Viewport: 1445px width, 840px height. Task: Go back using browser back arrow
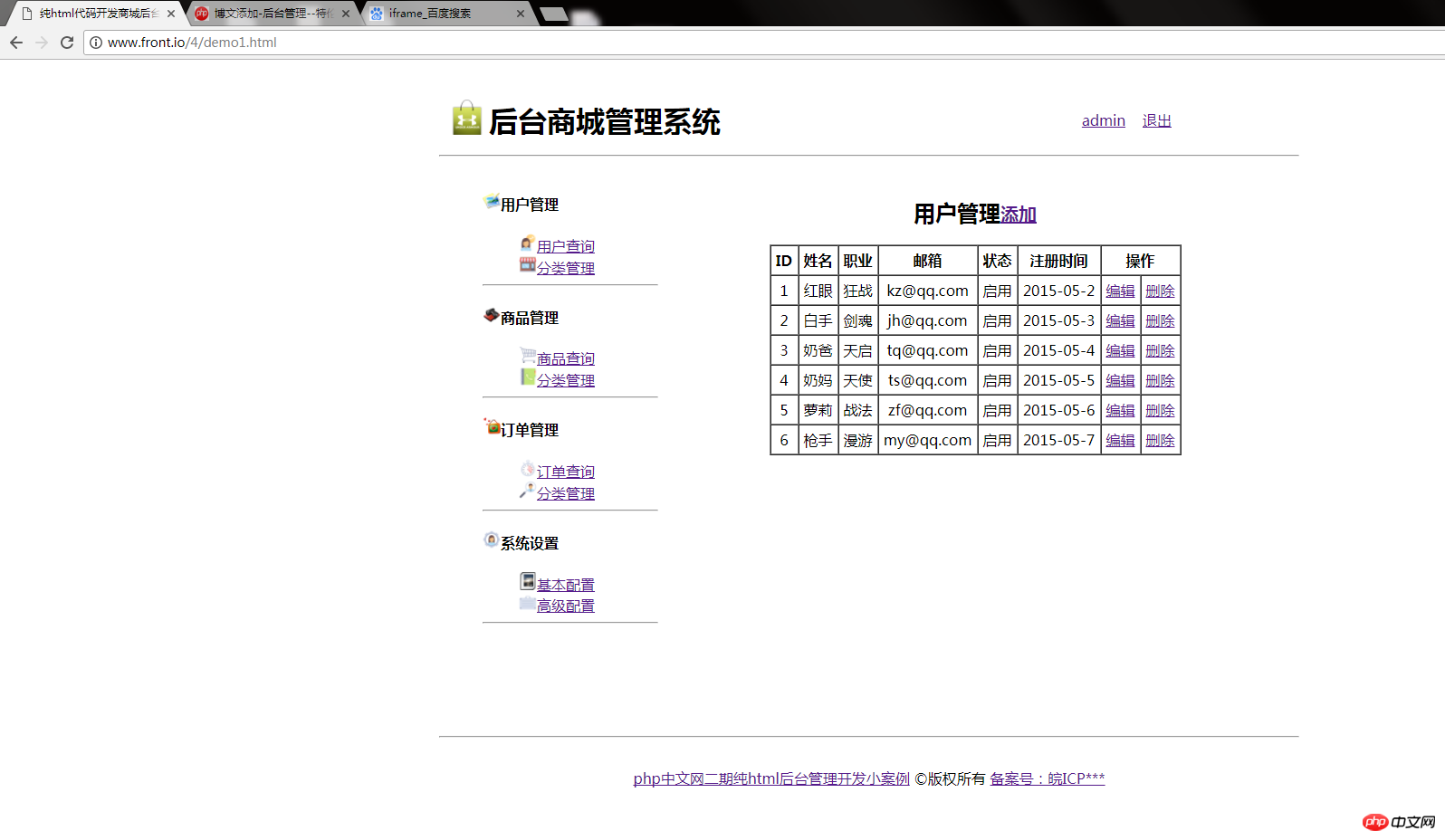click(16, 43)
